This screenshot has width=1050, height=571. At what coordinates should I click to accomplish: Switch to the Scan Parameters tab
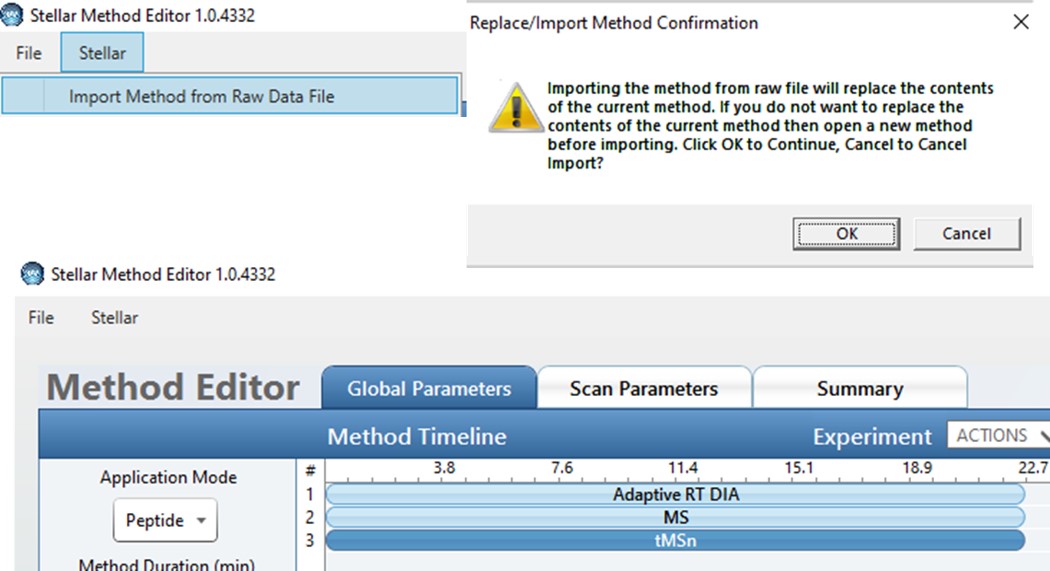[x=644, y=388]
